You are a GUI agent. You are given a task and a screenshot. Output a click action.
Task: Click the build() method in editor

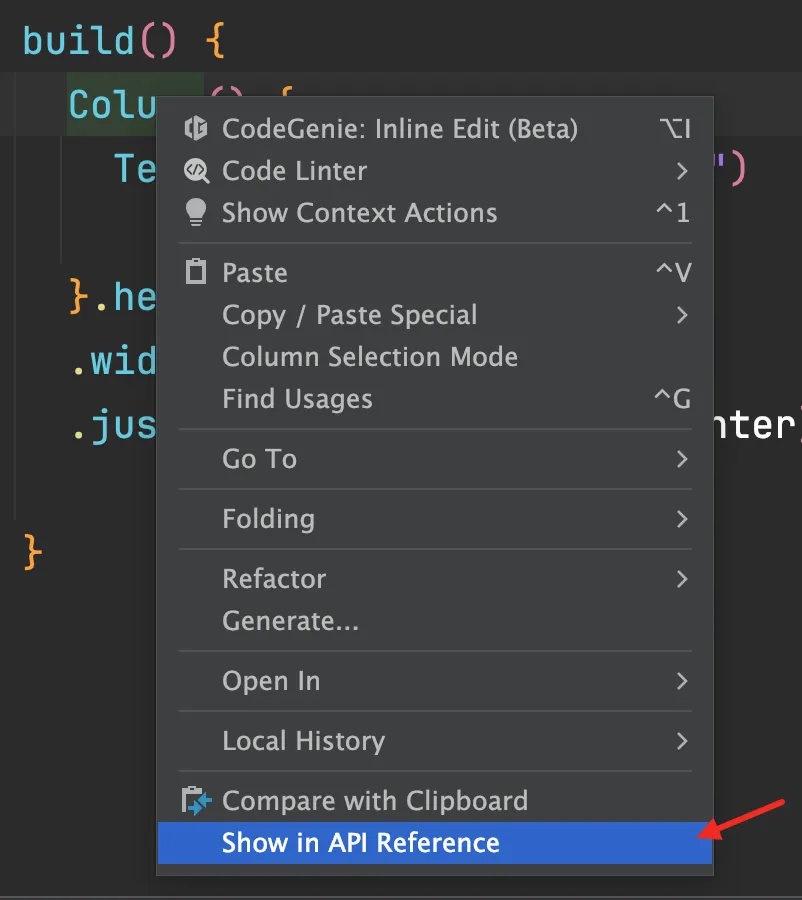pos(99,41)
